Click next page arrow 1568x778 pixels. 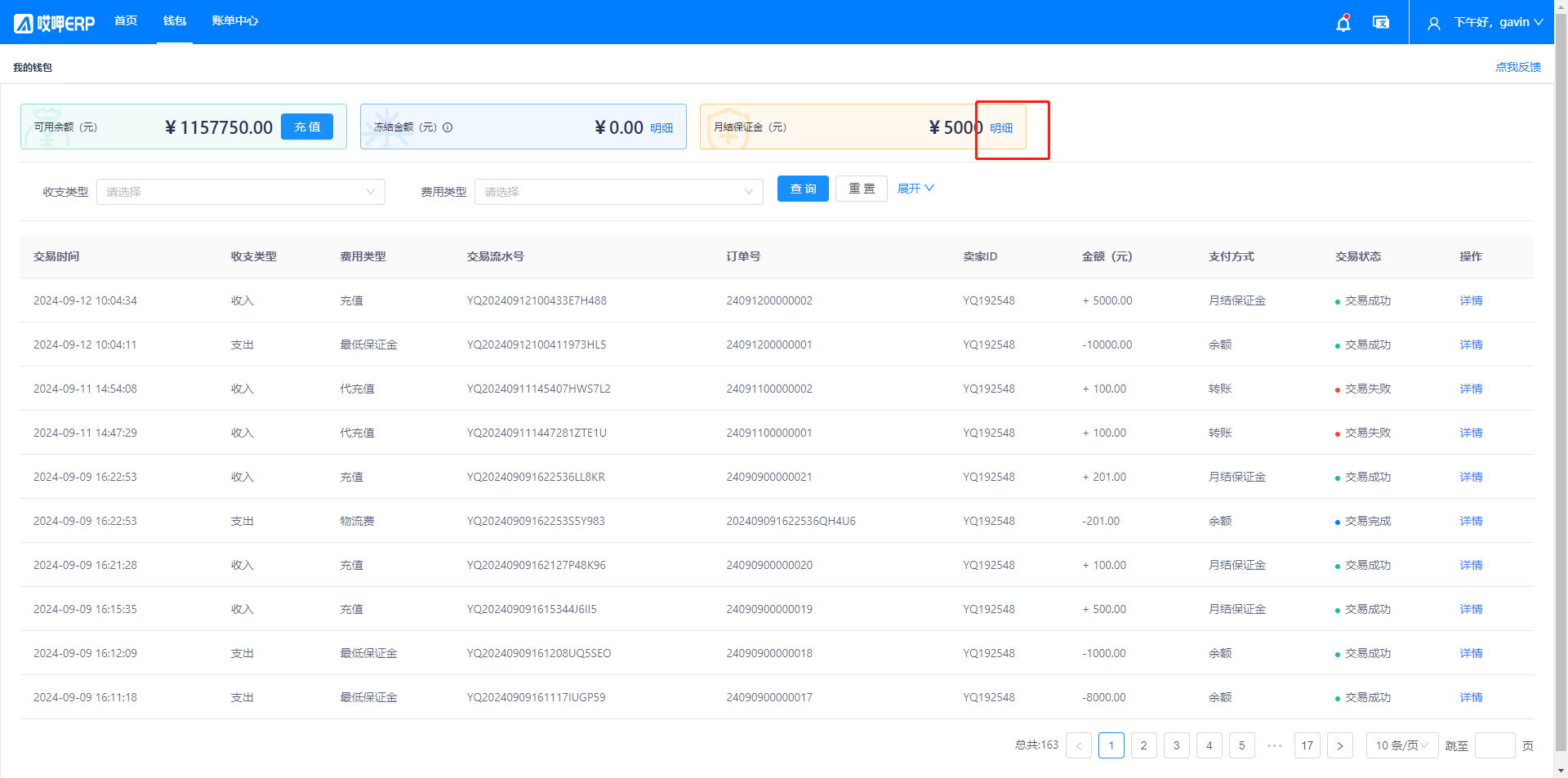[x=1340, y=745]
